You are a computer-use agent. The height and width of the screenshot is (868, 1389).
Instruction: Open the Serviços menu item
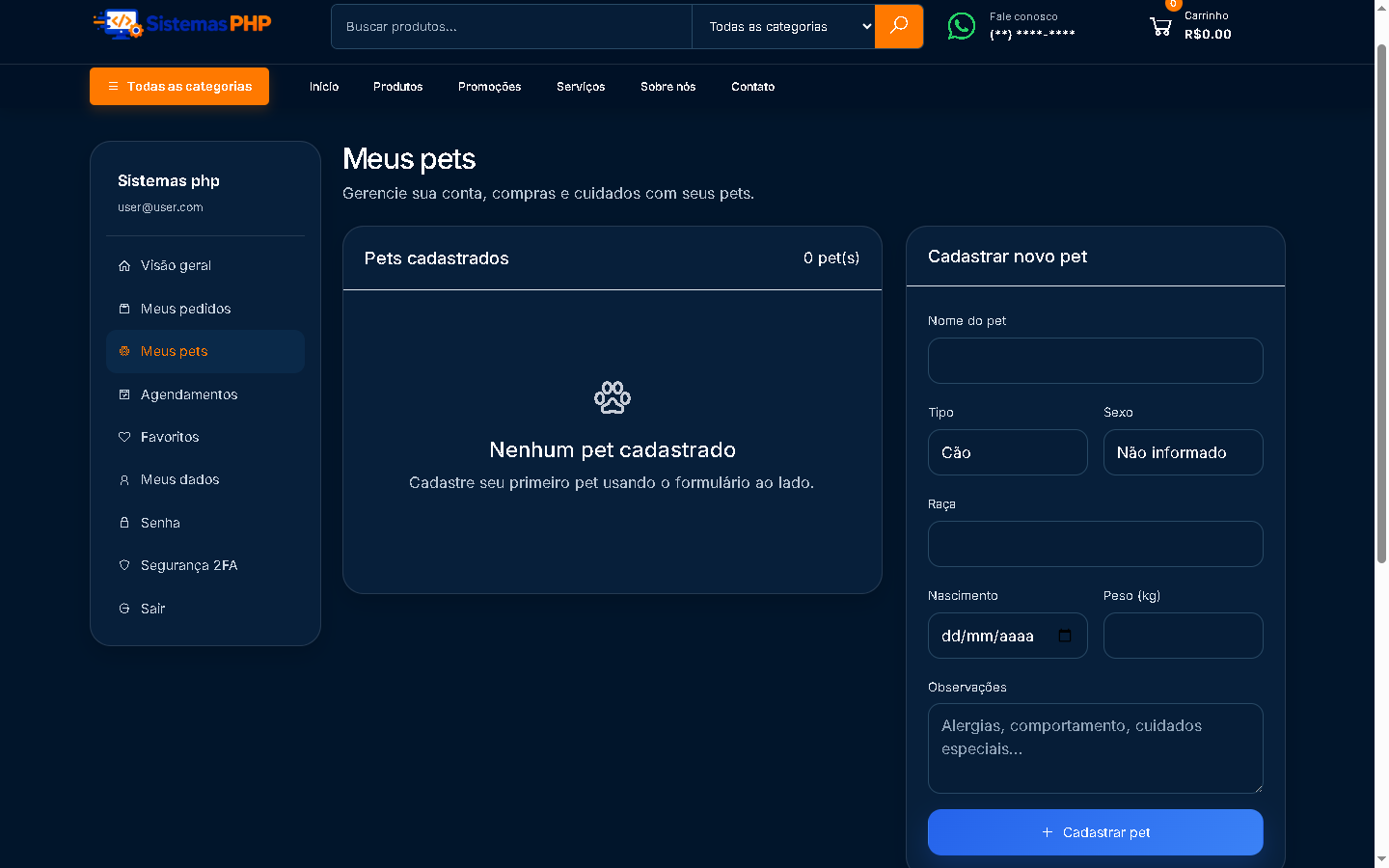click(581, 87)
